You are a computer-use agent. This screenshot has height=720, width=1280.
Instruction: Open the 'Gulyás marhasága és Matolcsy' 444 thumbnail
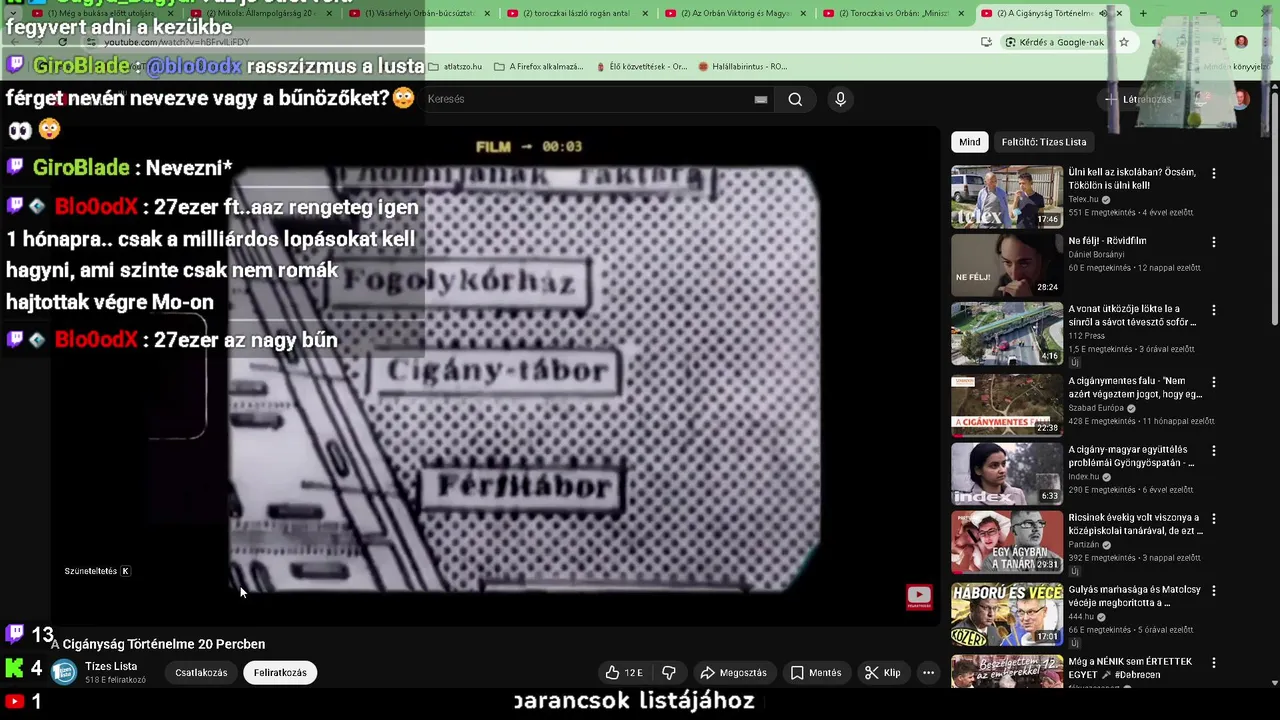coord(1007,614)
